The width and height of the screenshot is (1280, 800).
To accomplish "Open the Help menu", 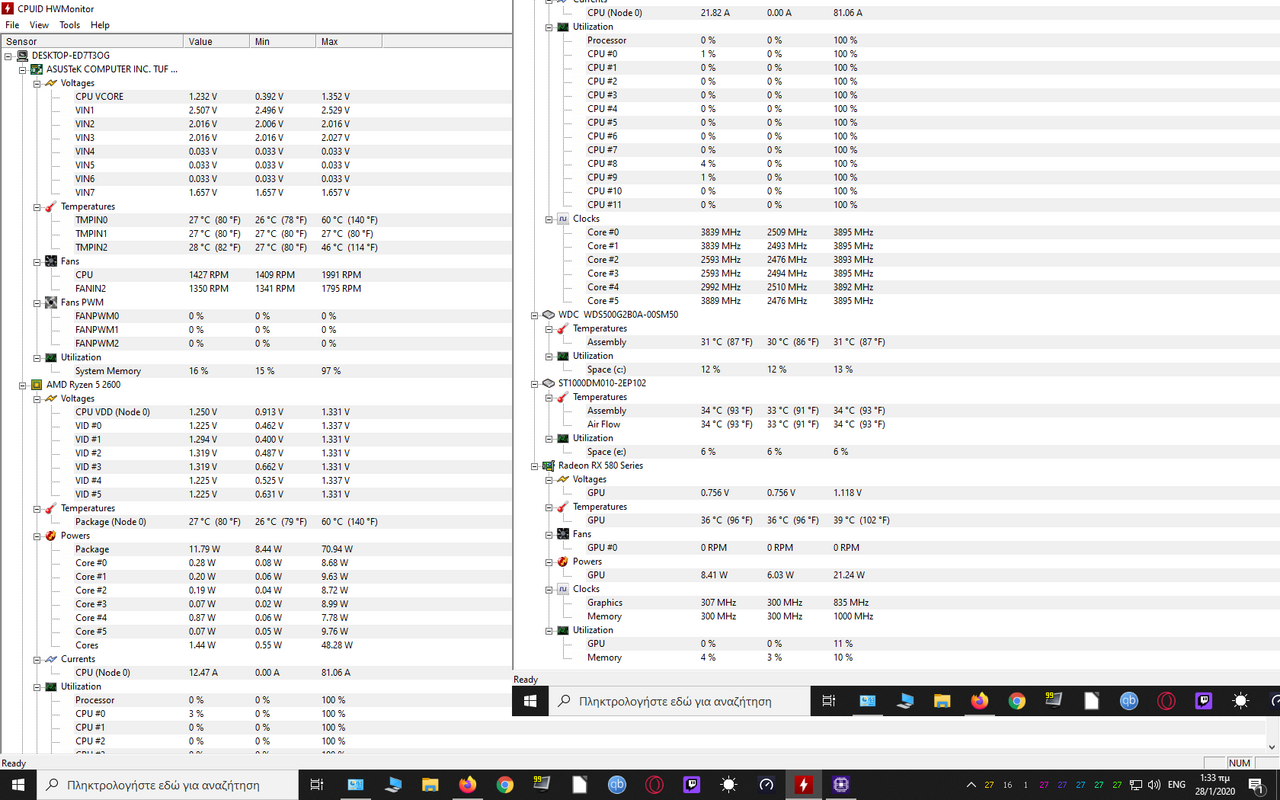I will [100, 25].
